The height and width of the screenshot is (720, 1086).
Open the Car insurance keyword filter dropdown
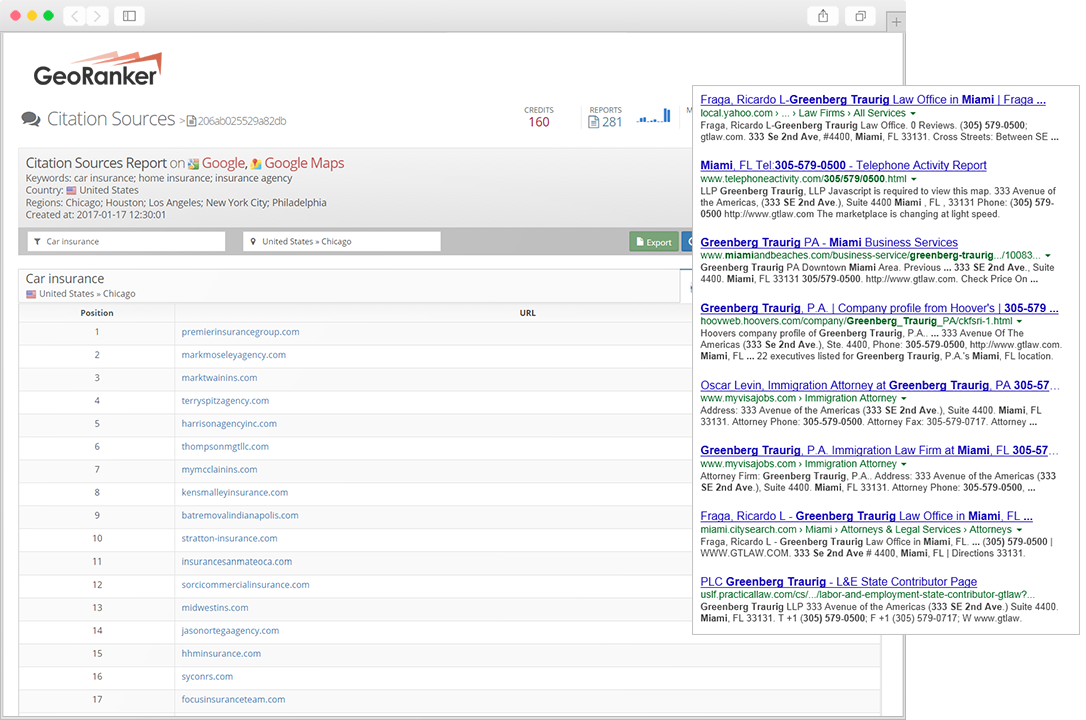[126, 242]
